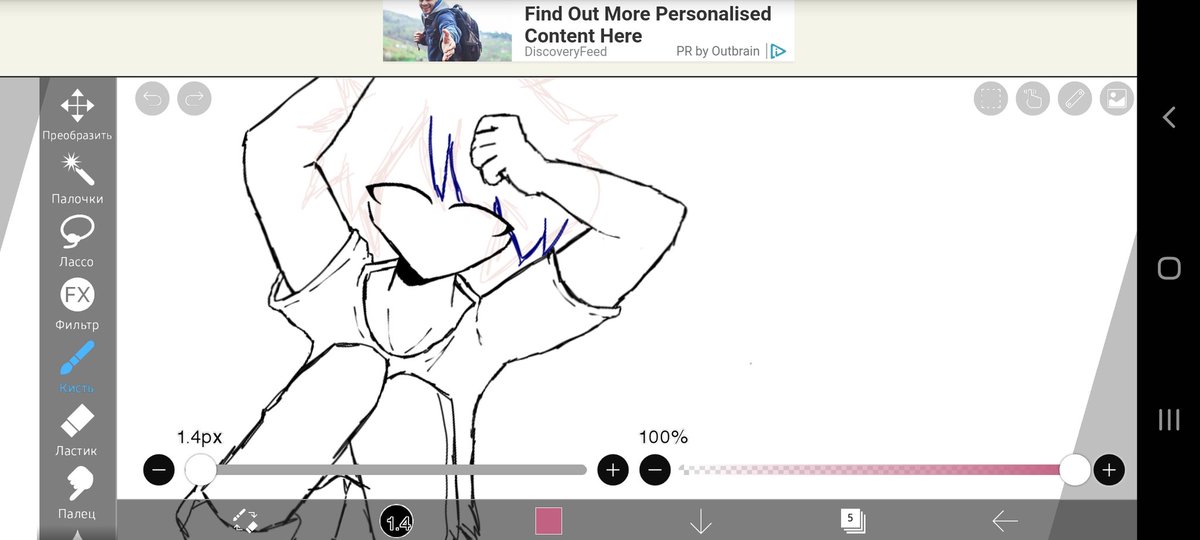This screenshot has width=1200, height=540.
Task: Toggle the stabilizer hand icon
Action: click(1033, 98)
